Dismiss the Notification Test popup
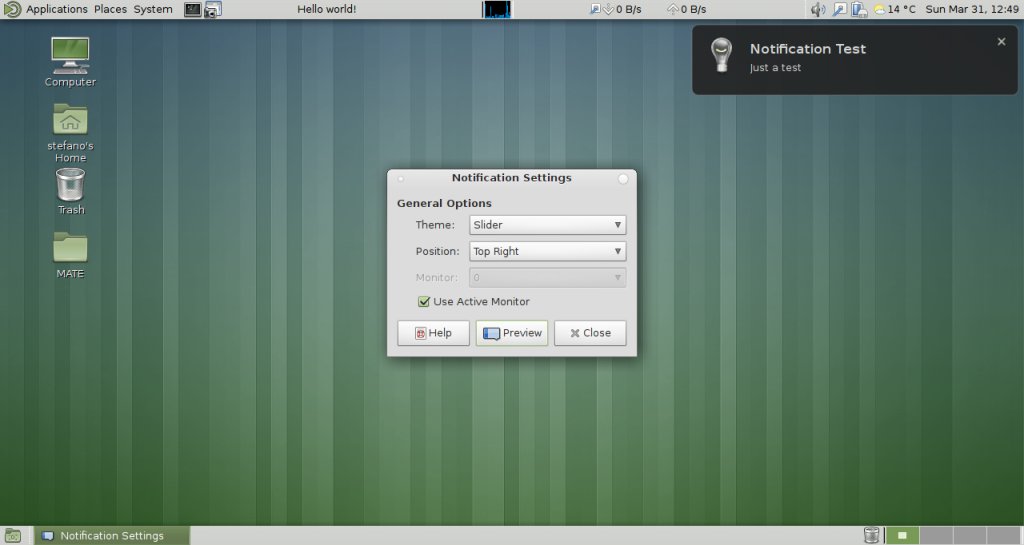This screenshot has height=545, width=1024. click(x=1001, y=42)
